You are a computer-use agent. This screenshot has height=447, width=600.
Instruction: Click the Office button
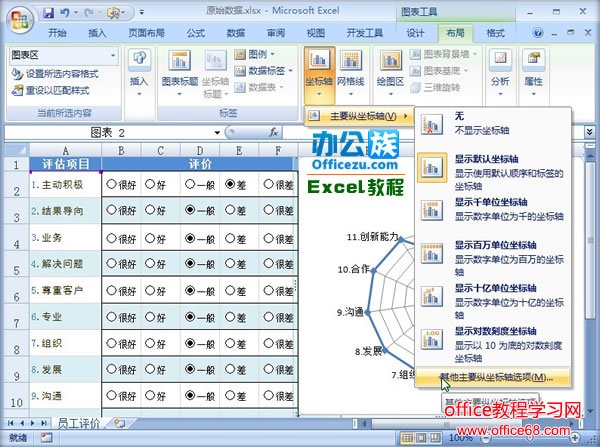[x=20, y=20]
